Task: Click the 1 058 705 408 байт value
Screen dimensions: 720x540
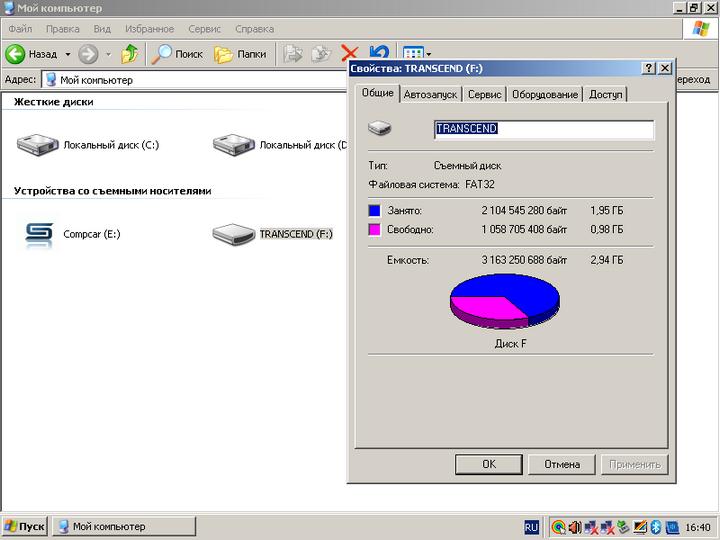Action: [x=524, y=229]
